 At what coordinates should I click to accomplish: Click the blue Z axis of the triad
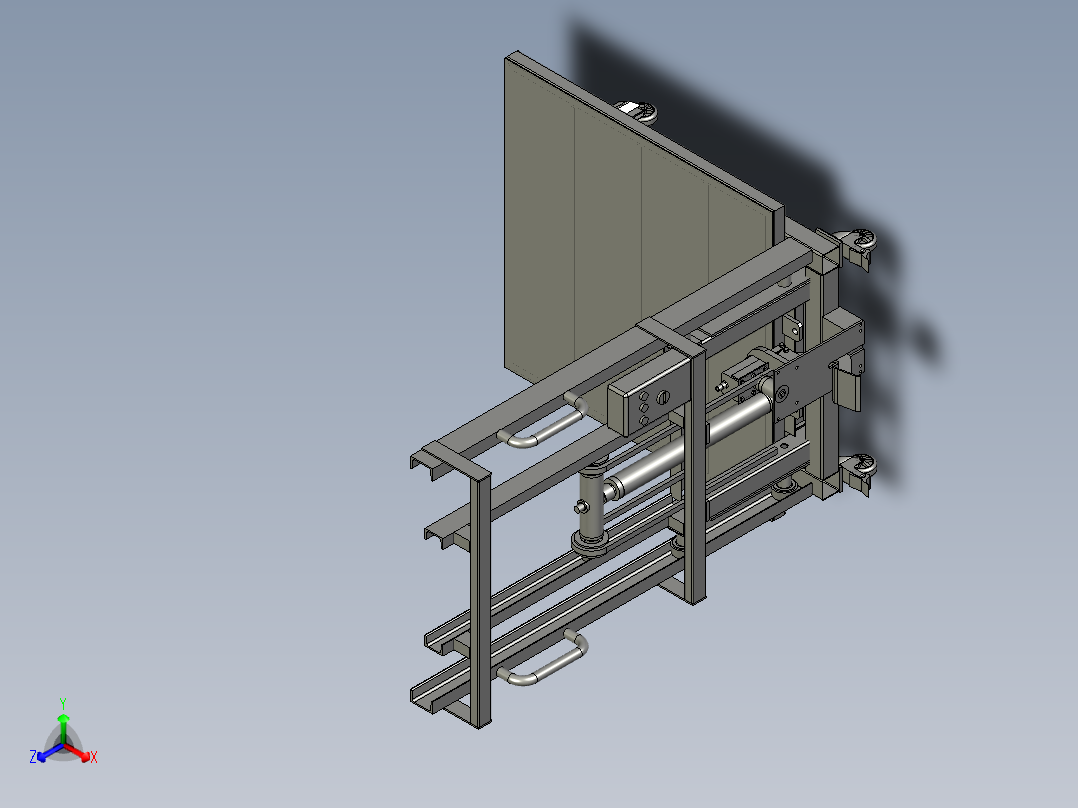[47, 754]
